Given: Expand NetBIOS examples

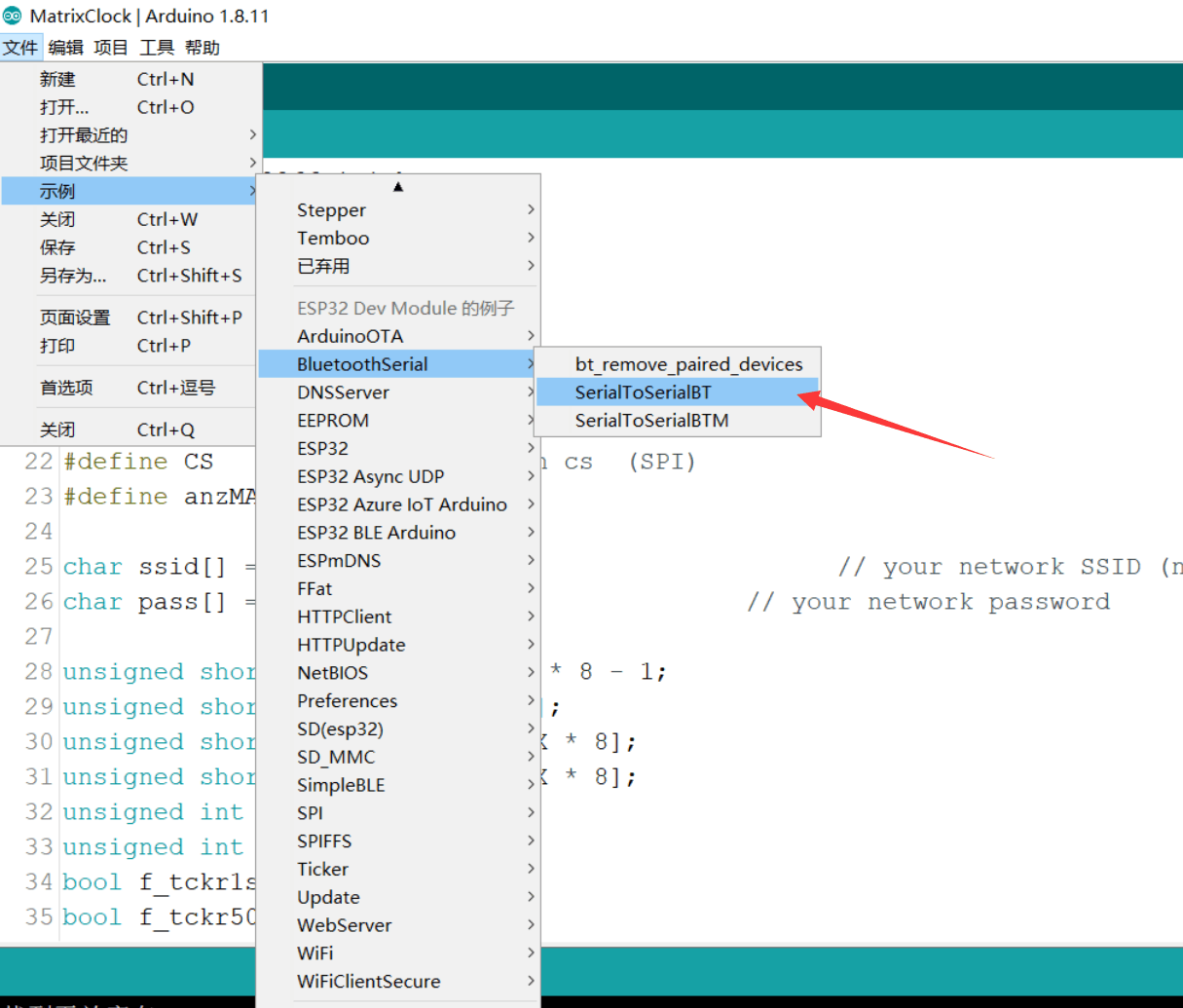Looking at the screenshot, I should click(398, 673).
